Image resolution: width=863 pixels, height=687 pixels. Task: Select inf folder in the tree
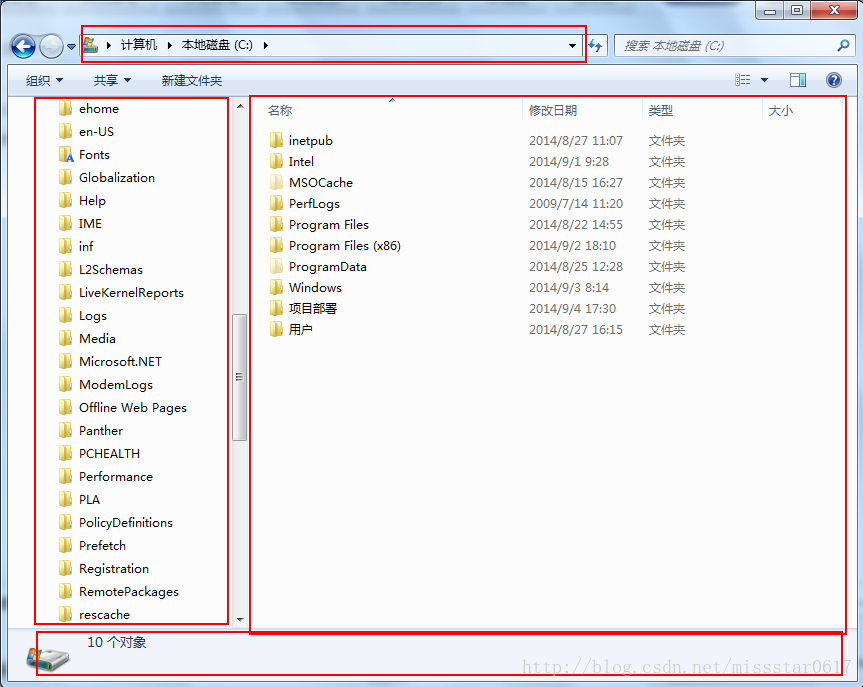click(86, 247)
